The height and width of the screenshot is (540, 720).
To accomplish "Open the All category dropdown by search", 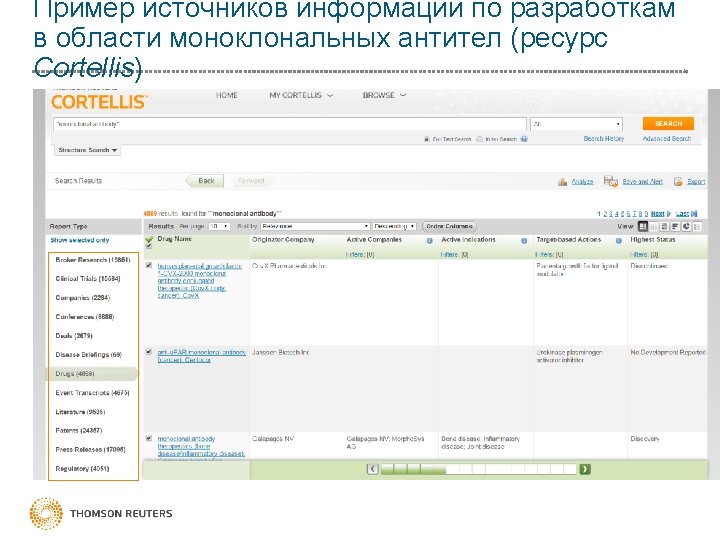I will [x=576, y=124].
